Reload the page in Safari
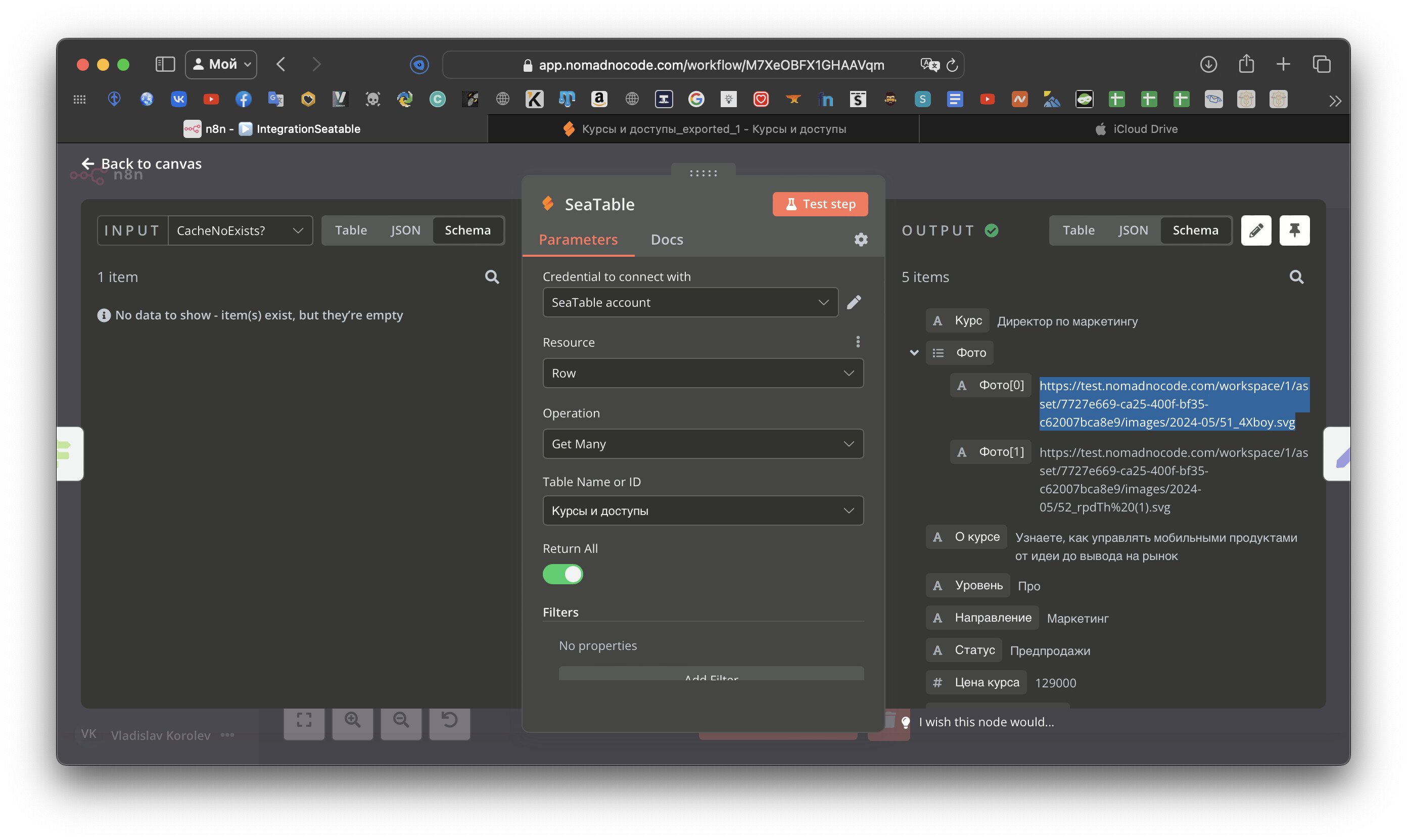The image size is (1407, 840). click(x=952, y=65)
